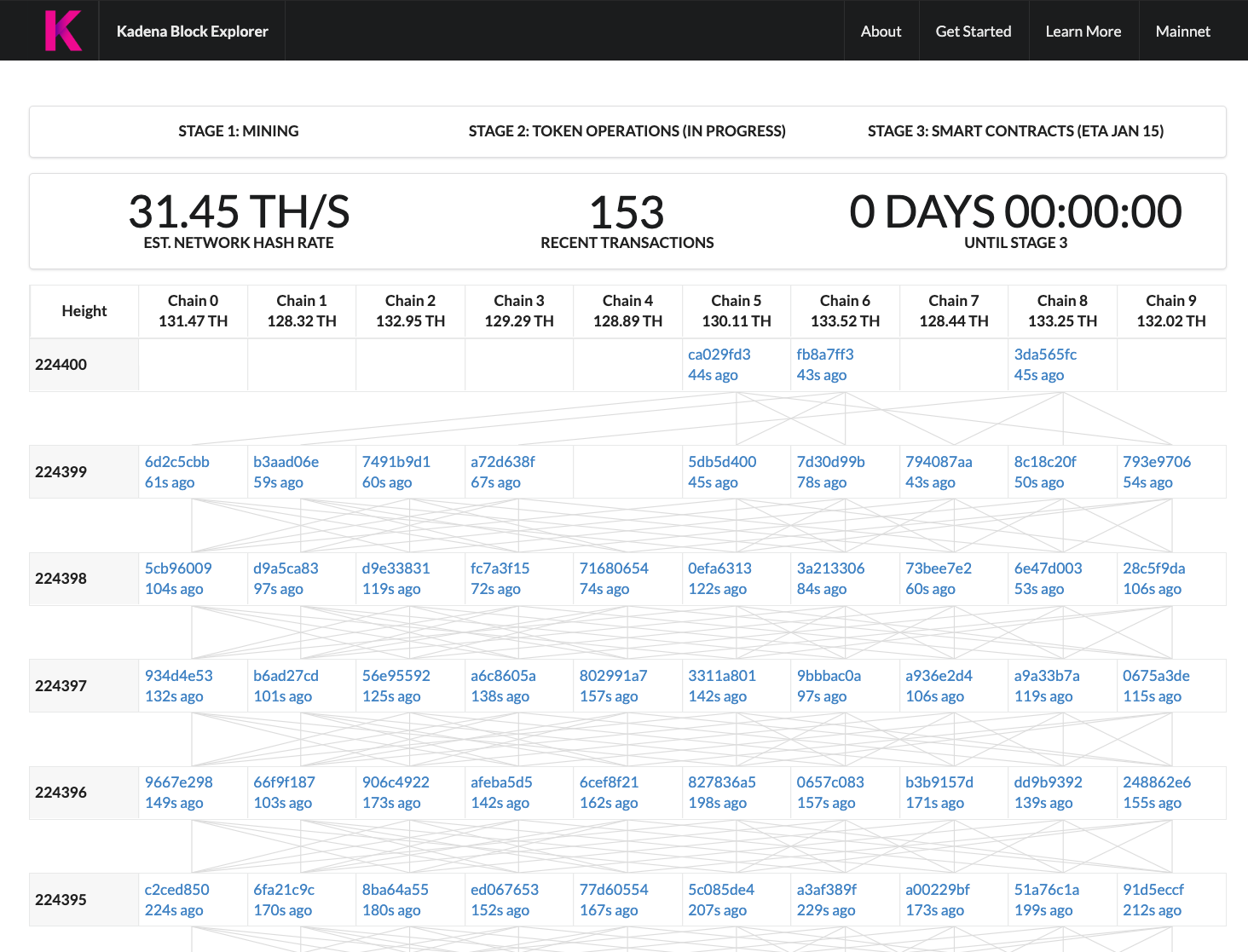Open block 793e9706 on Chain 9
The image size is (1248, 952).
(1157, 462)
